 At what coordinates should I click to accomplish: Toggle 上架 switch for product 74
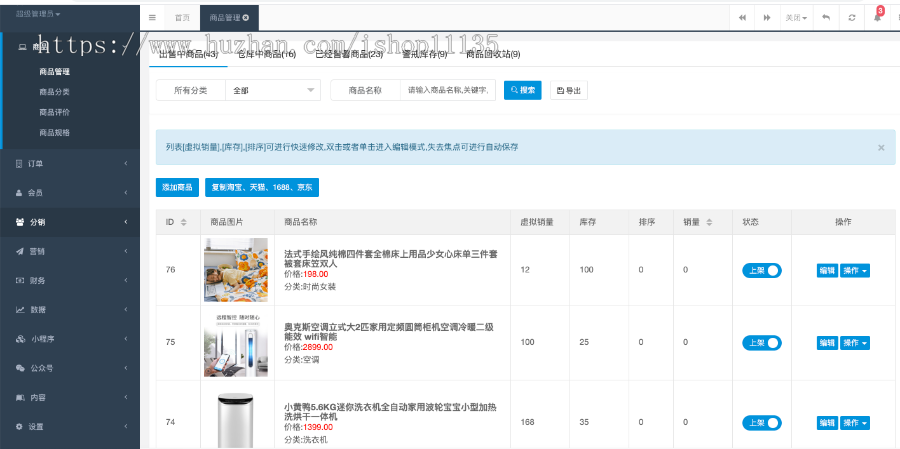(761, 422)
